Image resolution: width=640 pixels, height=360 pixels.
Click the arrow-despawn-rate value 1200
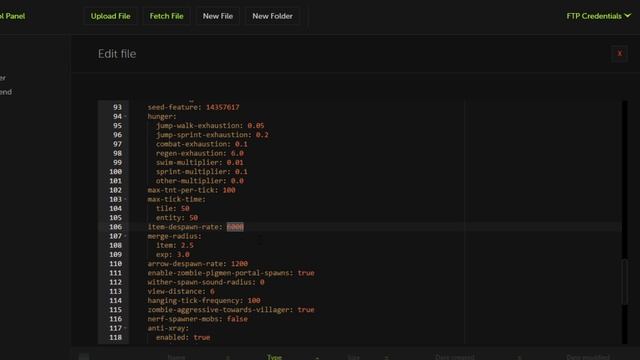click(x=239, y=264)
